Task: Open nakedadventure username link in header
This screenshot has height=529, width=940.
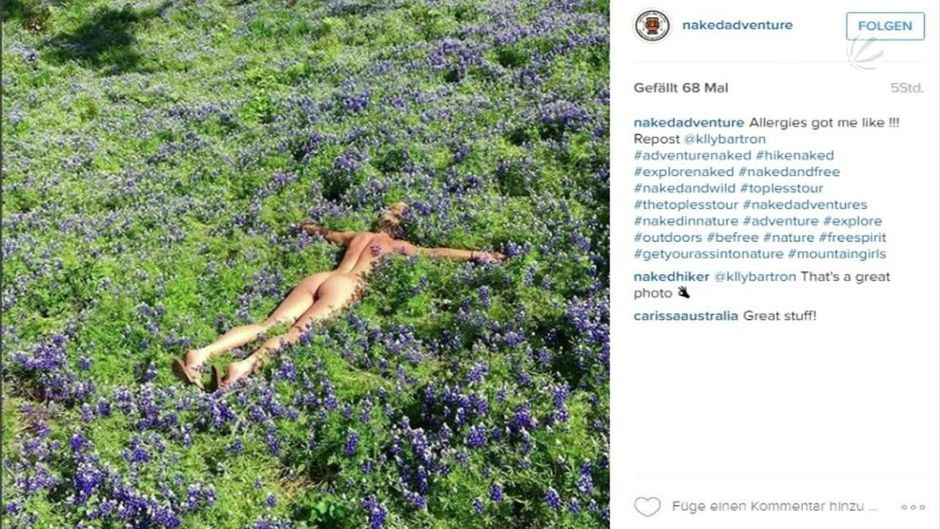Action: click(737, 25)
